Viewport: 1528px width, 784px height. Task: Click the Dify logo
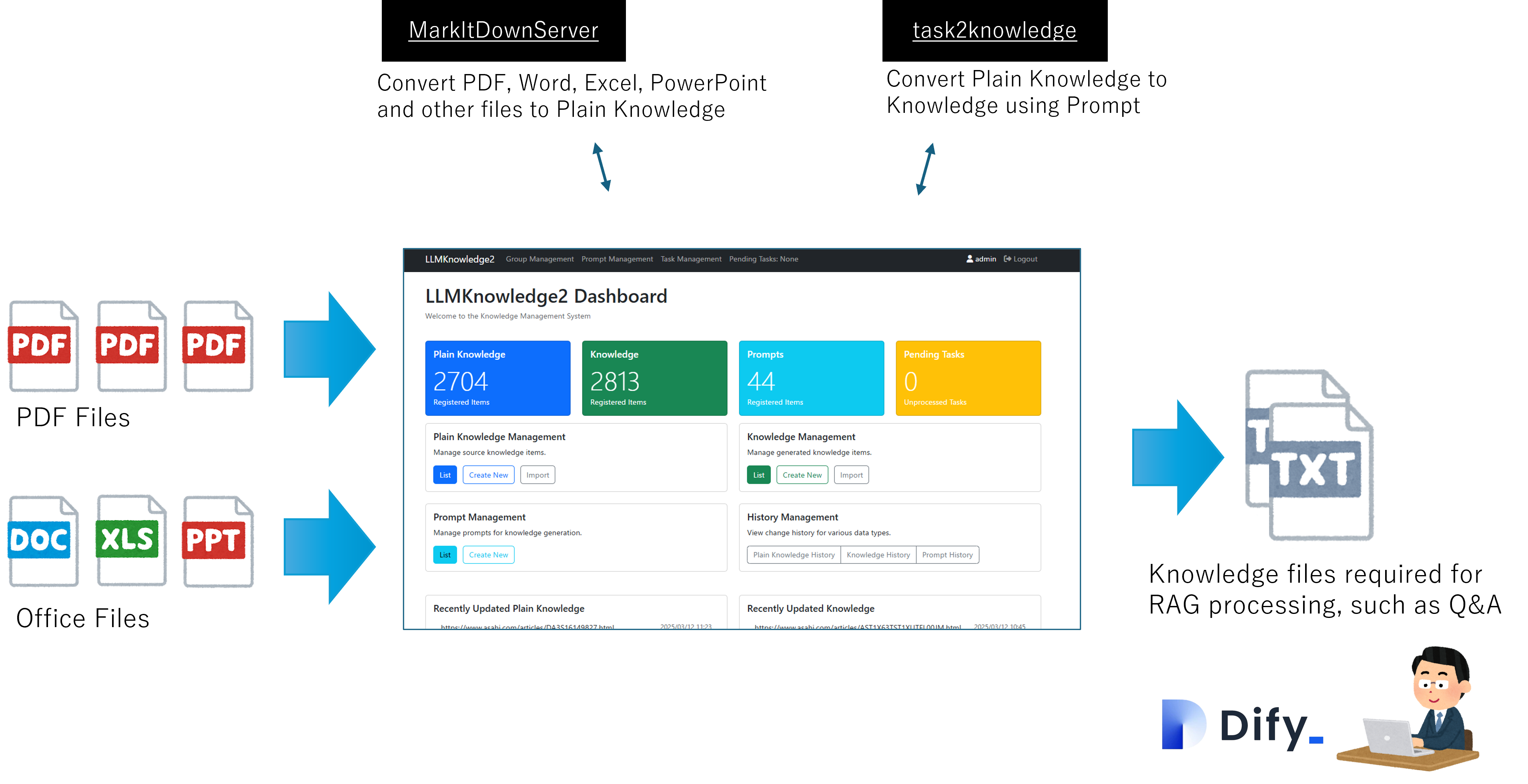pos(1242,725)
